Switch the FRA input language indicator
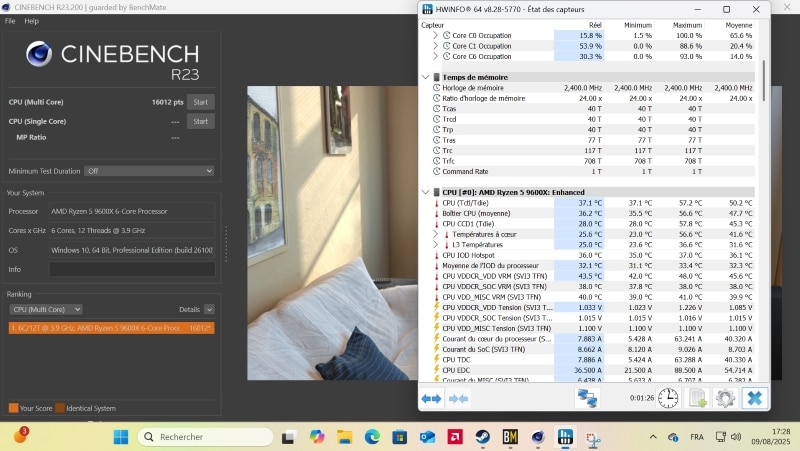800x451 pixels. point(697,437)
